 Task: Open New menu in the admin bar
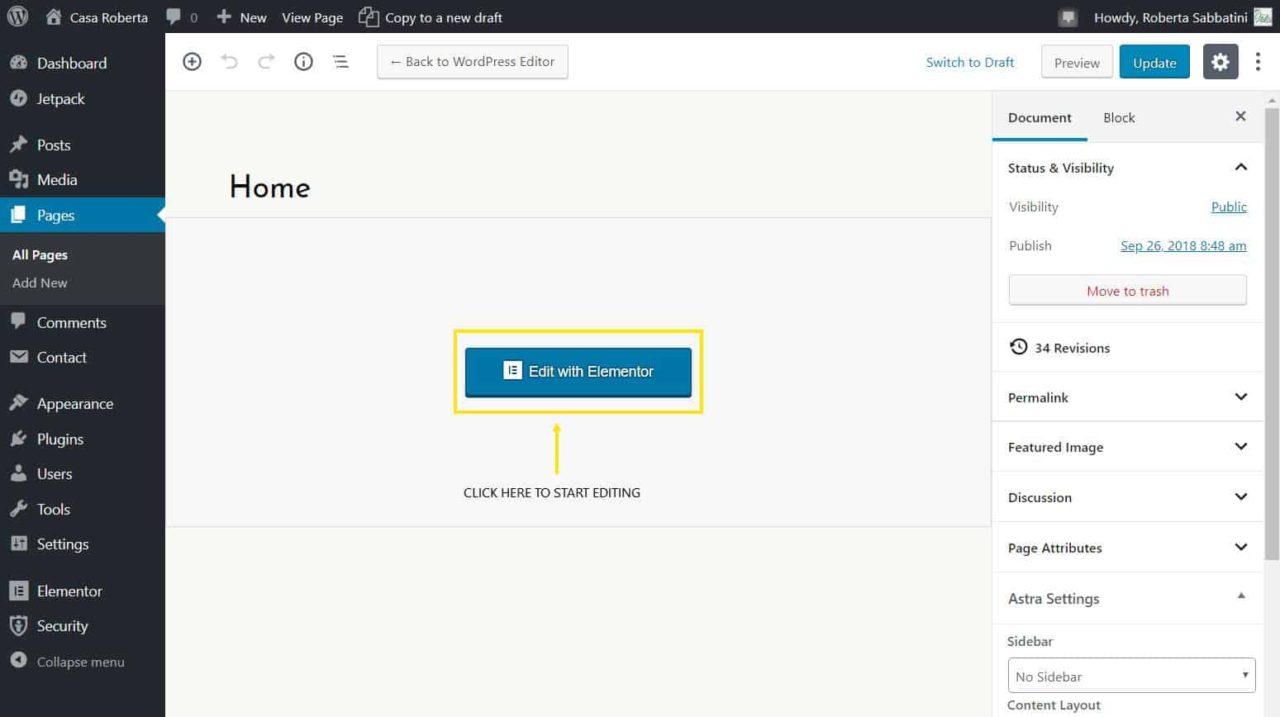(x=241, y=16)
